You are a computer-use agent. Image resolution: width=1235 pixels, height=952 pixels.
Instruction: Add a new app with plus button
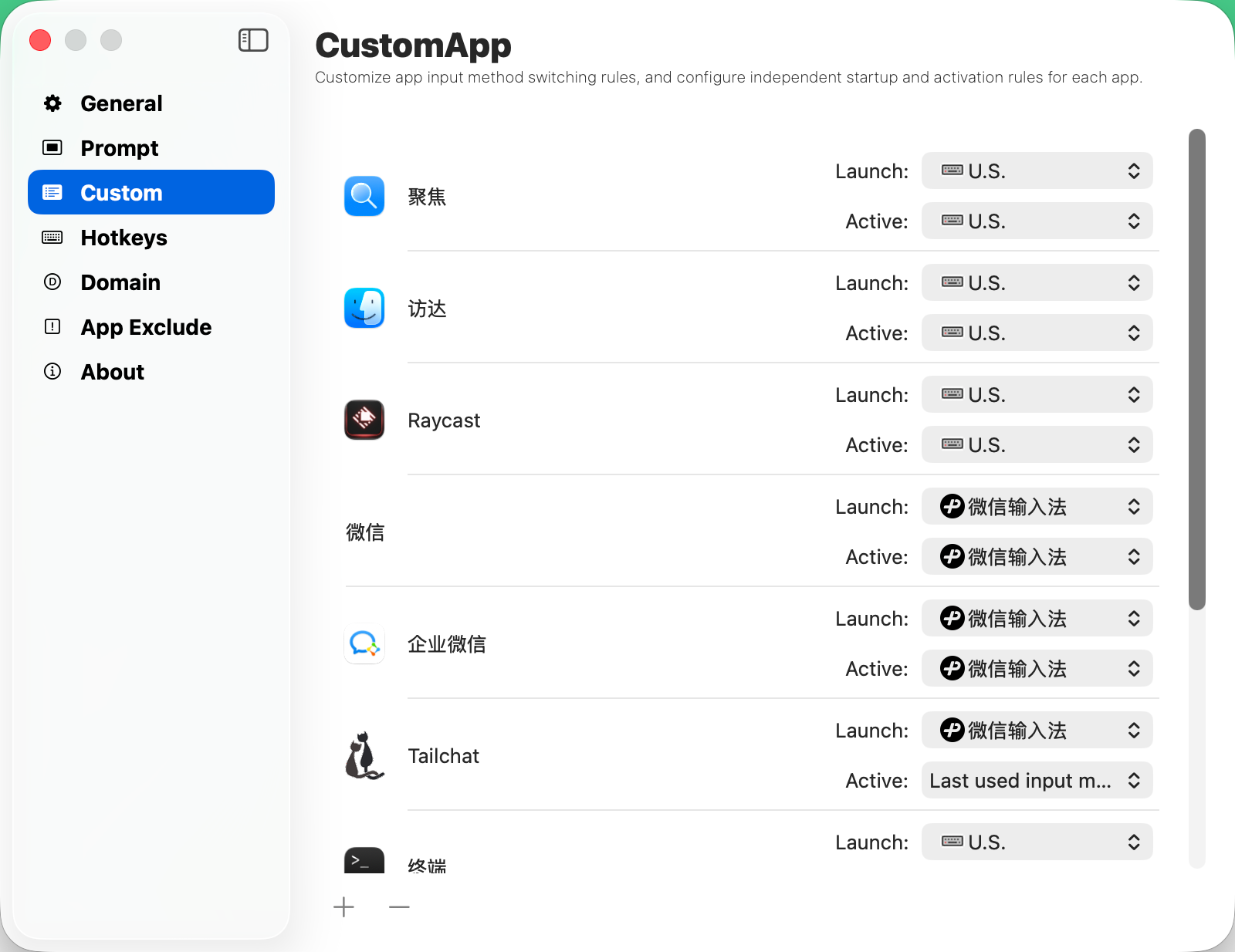(x=343, y=907)
